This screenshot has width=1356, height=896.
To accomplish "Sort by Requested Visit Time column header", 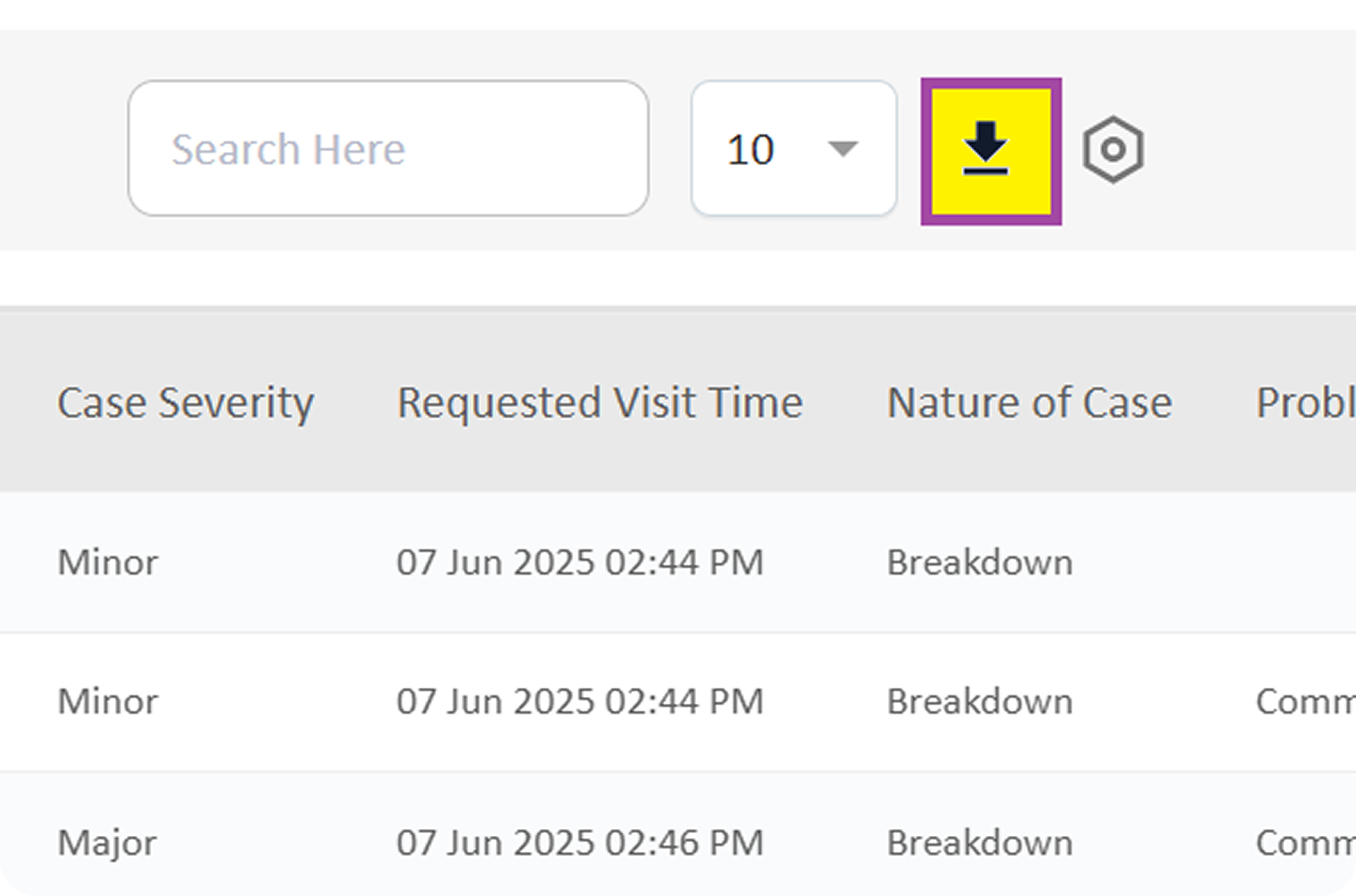I will (x=599, y=403).
